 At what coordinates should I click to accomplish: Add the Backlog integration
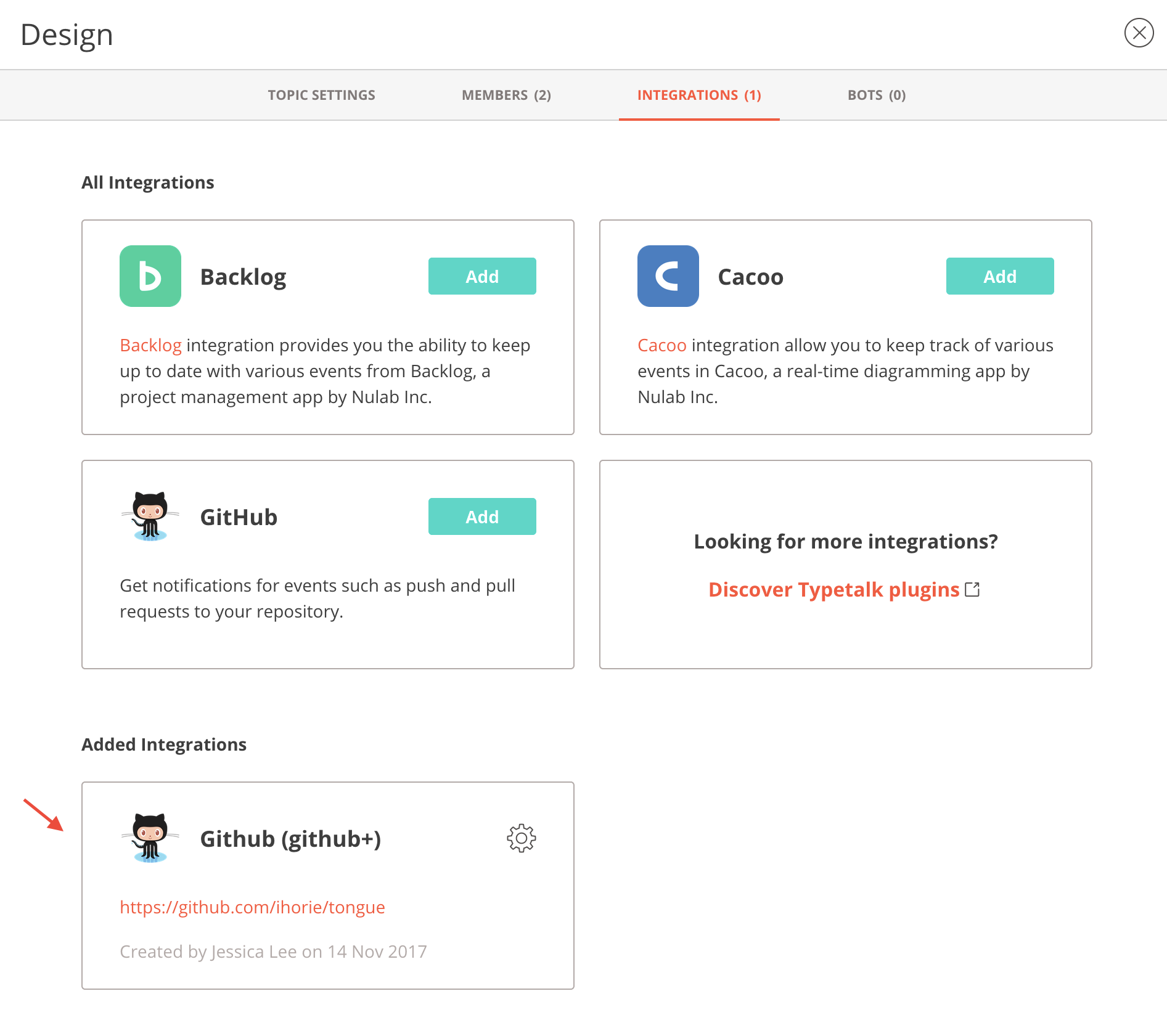(x=482, y=276)
